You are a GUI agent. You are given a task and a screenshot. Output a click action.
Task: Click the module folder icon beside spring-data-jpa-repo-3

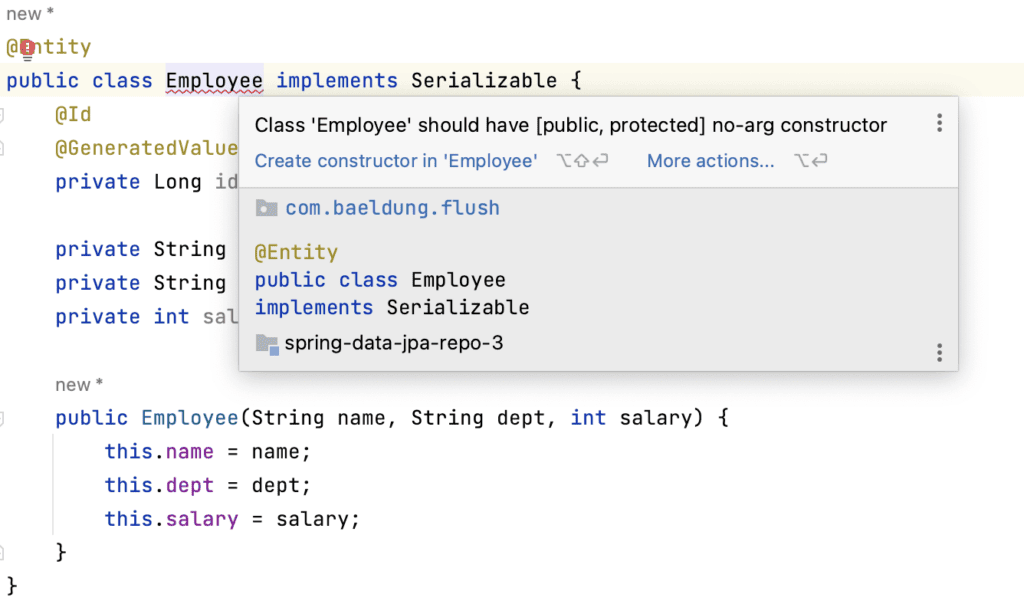coord(266,344)
